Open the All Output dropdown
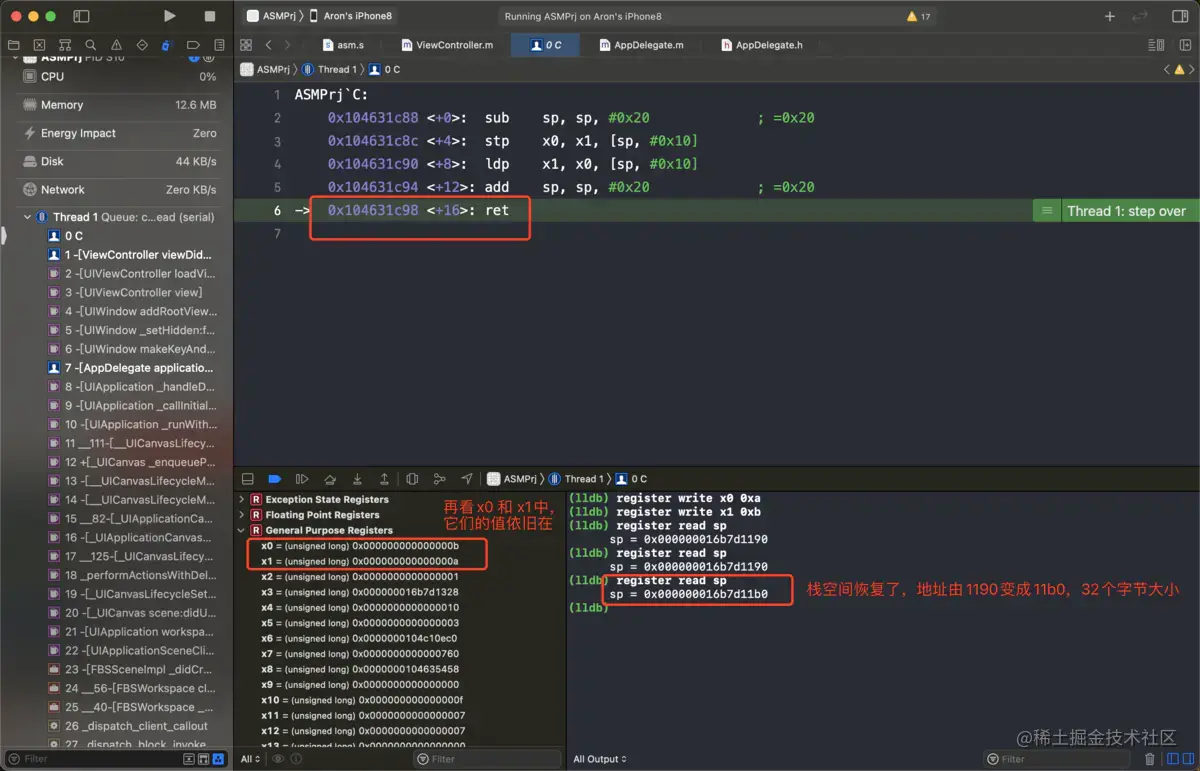 600,759
